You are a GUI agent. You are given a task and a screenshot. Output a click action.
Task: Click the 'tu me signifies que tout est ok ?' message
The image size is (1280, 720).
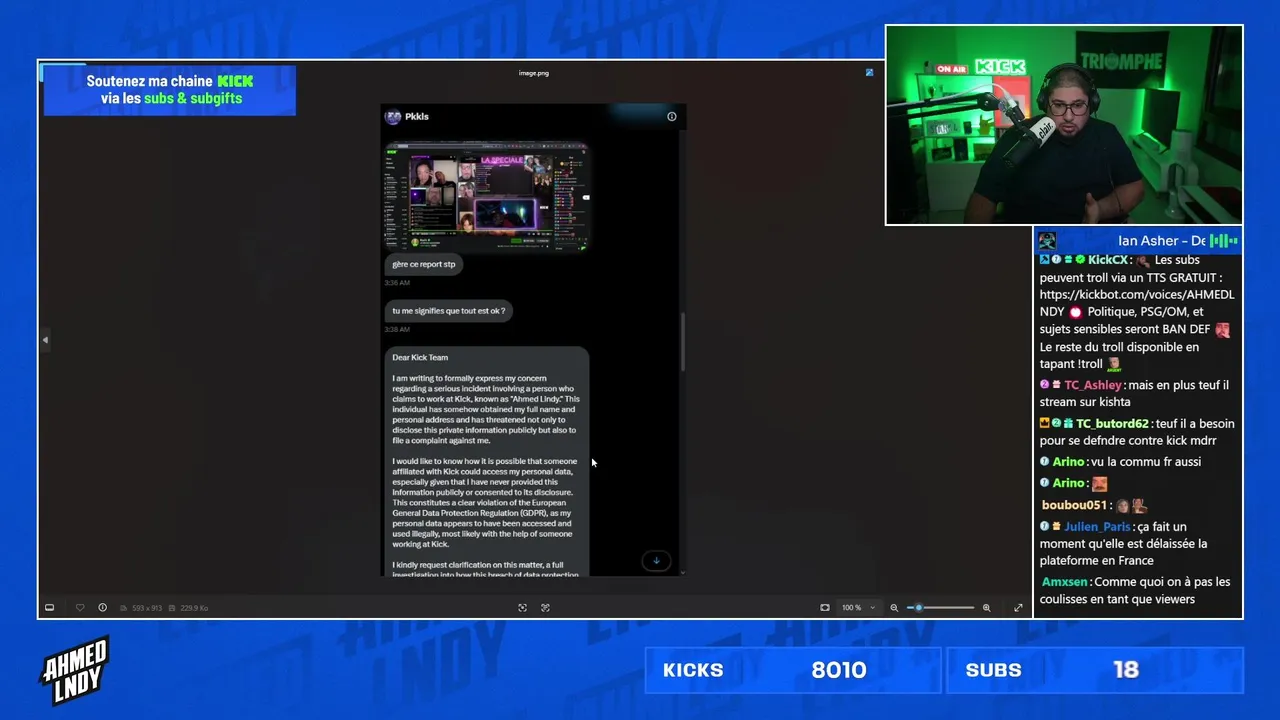[x=448, y=310]
